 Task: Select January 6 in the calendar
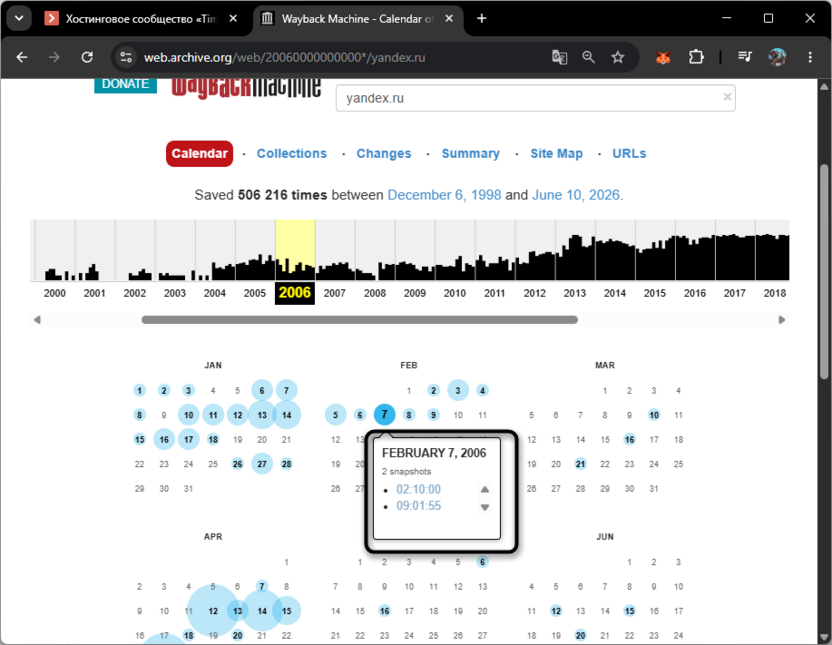pyautogui.click(x=262, y=390)
